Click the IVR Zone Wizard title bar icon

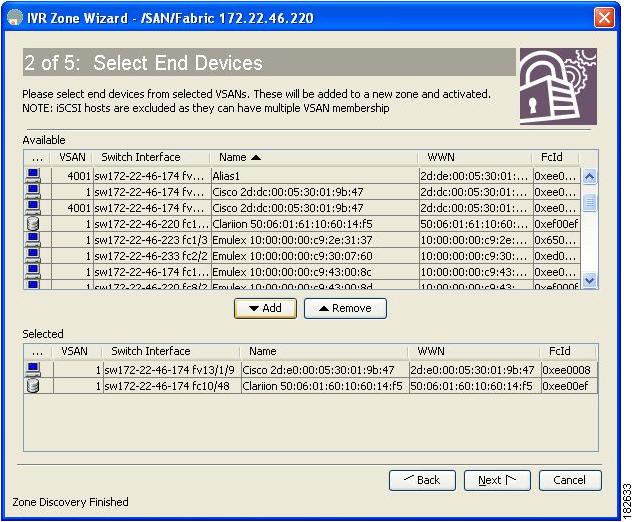[15, 17]
